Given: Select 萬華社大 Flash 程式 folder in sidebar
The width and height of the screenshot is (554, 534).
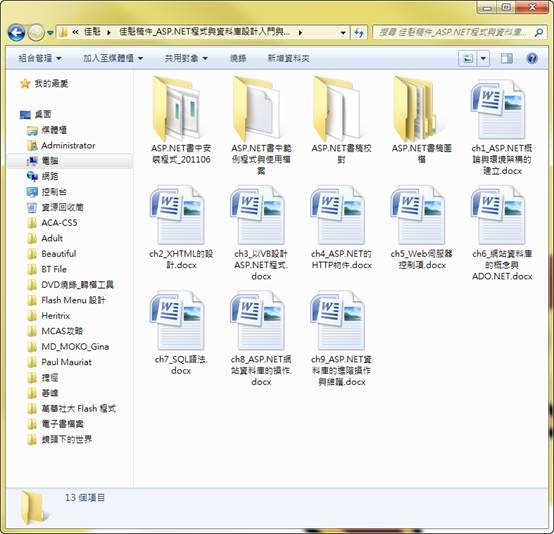Looking at the screenshot, I should point(71,409).
